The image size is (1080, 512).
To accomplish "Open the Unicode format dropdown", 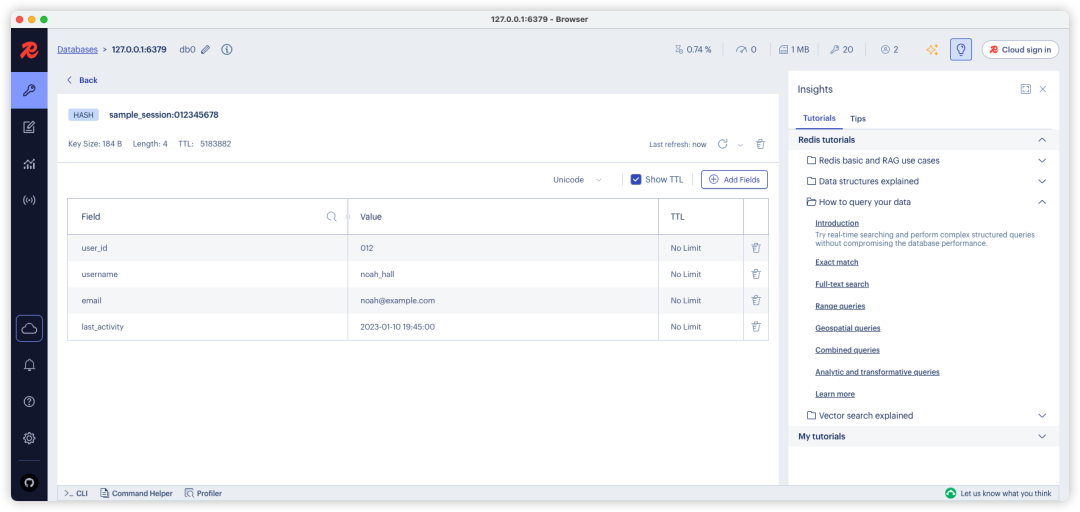I will 577,179.
